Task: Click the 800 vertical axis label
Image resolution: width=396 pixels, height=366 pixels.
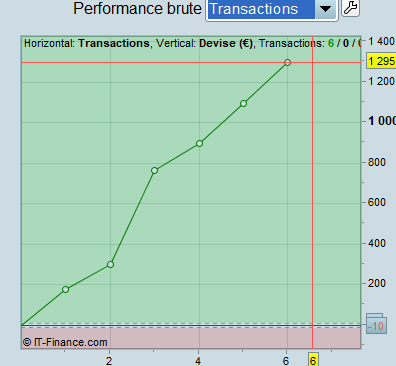Action: (x=377, y=162)
